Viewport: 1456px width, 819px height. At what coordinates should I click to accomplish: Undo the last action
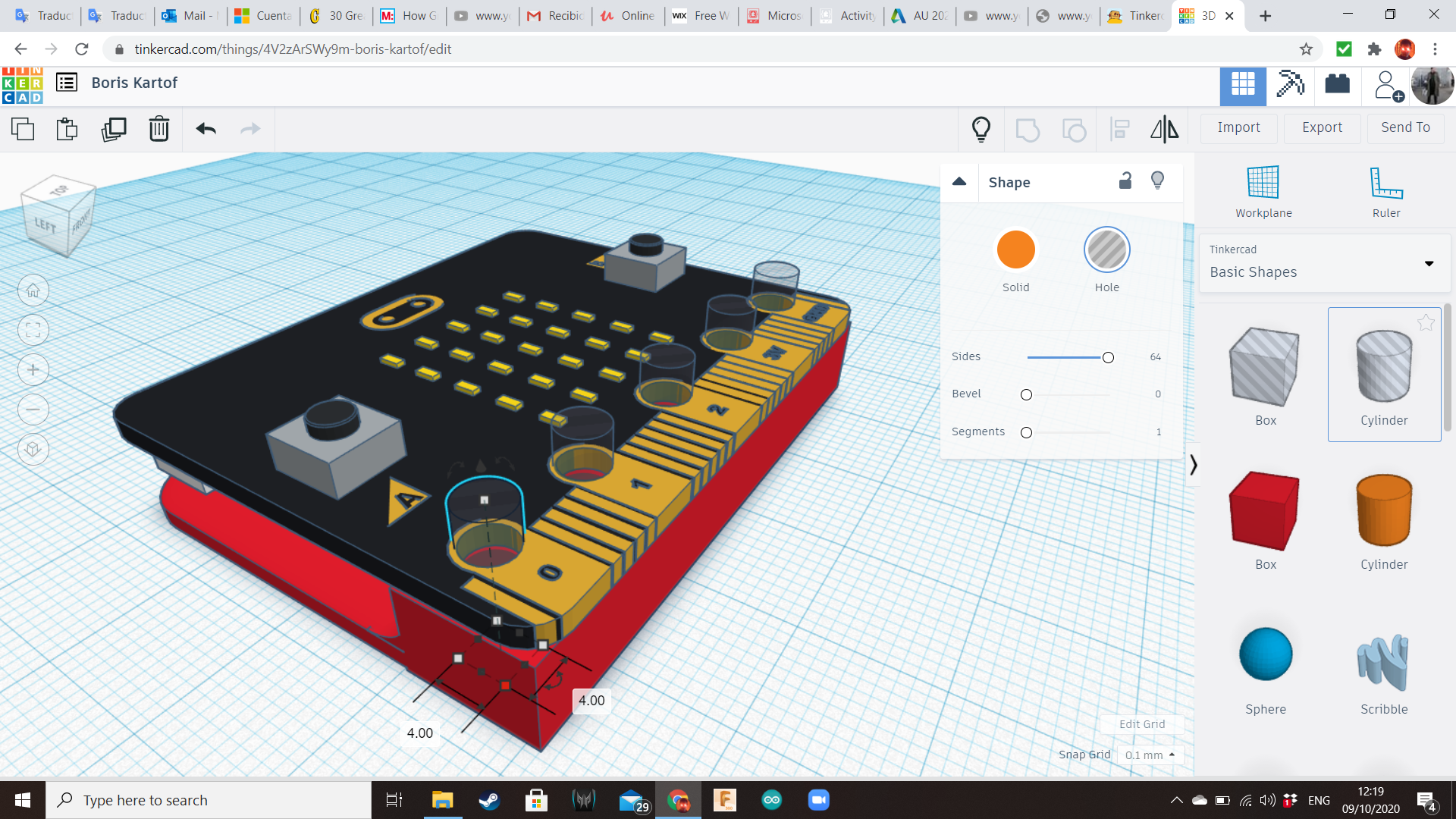[204, 129]
